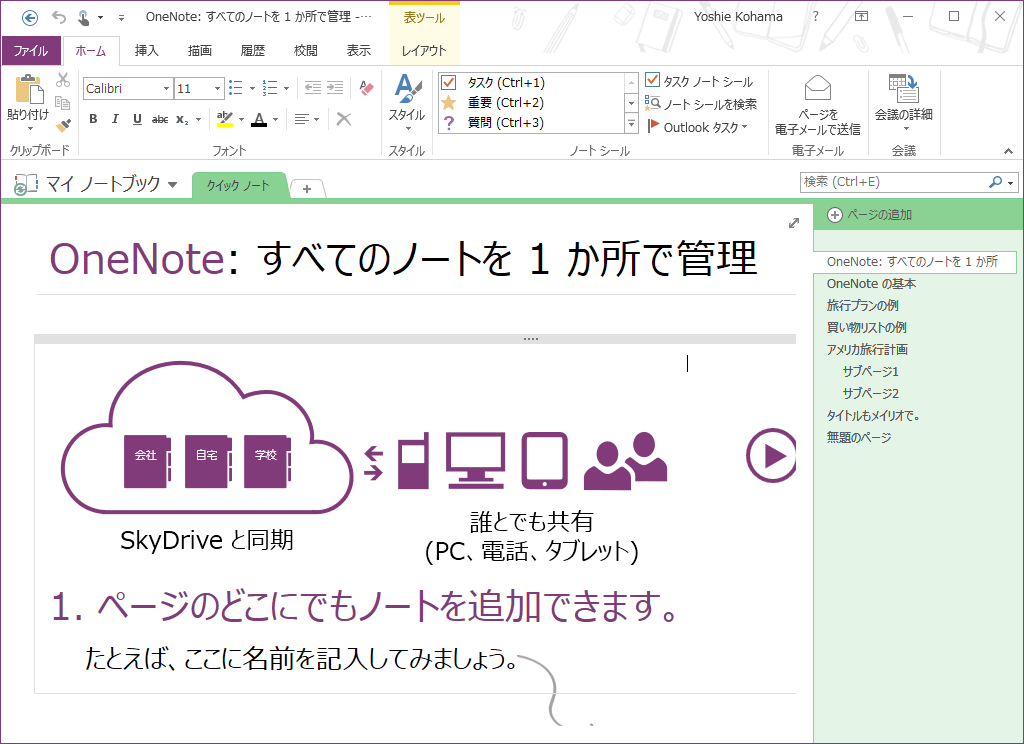The image size is (1024, 744).
Task: Open the 無題のページ page
Action: point(859,437)
